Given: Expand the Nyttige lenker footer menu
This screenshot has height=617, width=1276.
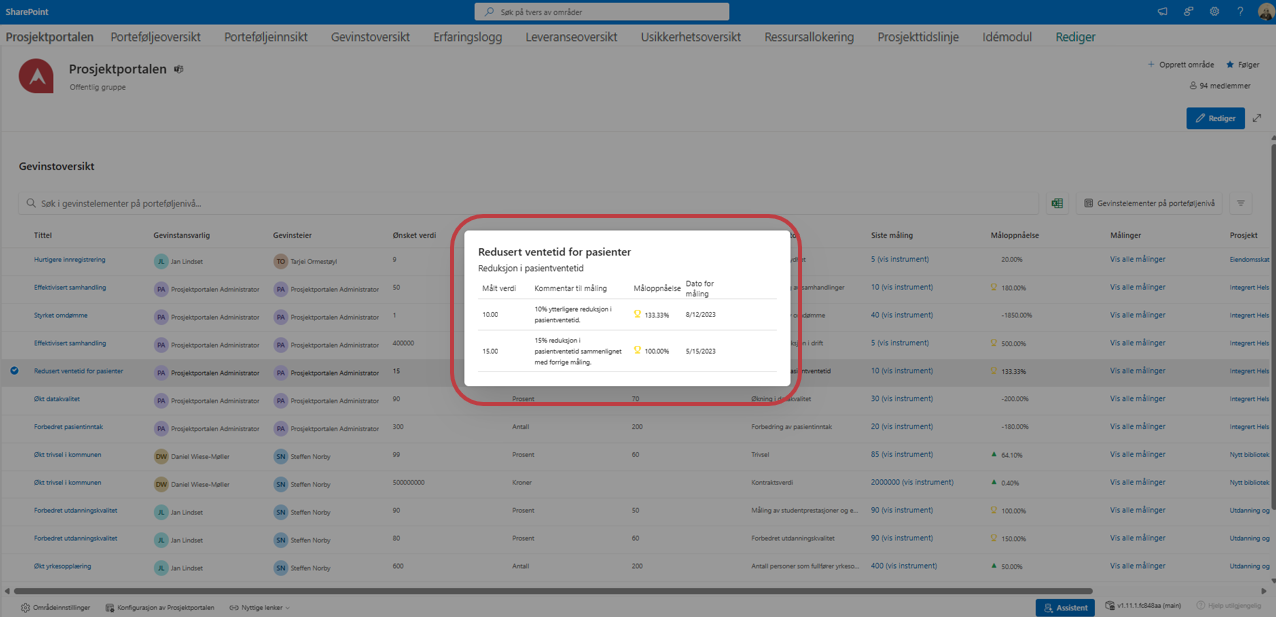Looking at the screenshot, I should 259,607.
